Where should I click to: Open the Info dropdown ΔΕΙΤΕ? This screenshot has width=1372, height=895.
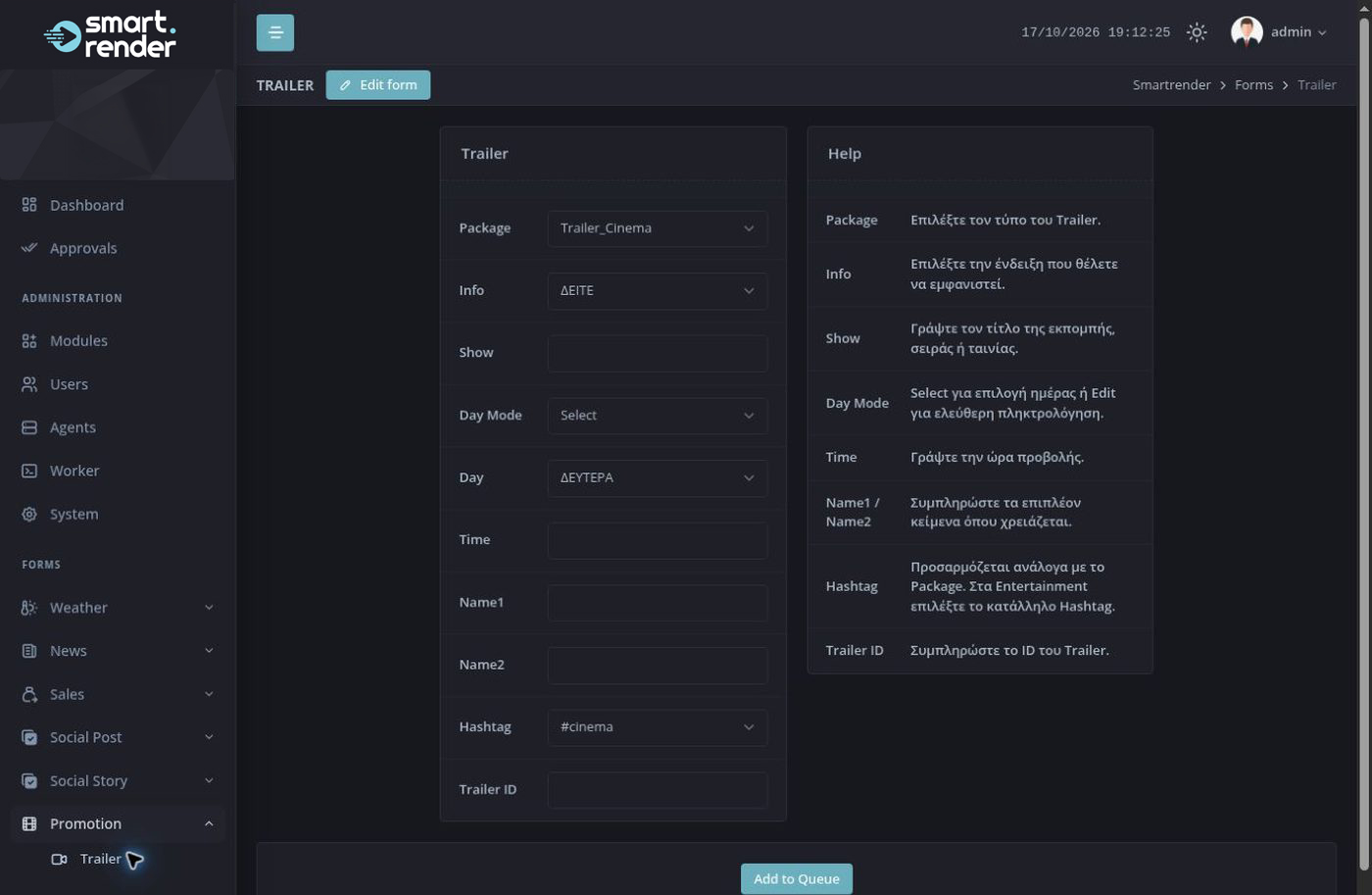[658, 291]
